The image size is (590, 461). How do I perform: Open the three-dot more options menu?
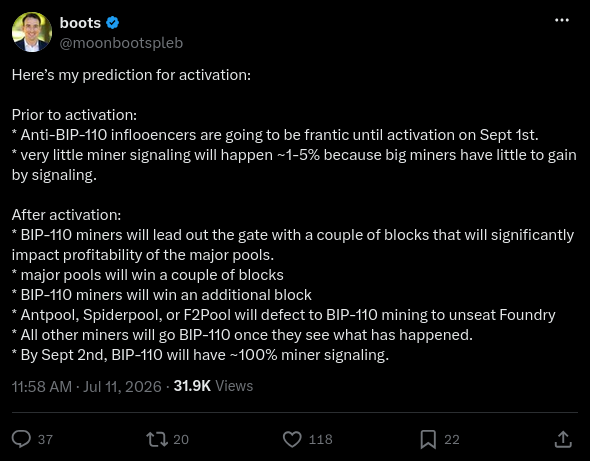(x=562, y=20)
